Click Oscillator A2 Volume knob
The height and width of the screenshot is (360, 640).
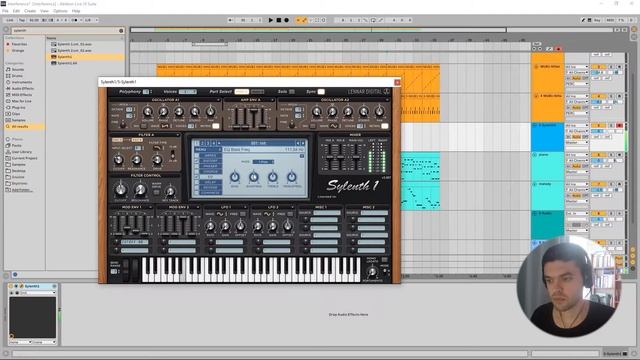[317, 111]
